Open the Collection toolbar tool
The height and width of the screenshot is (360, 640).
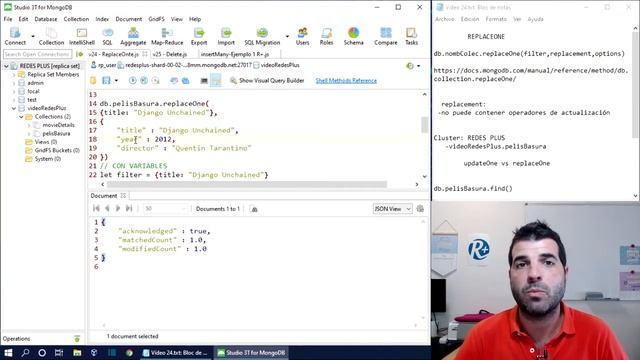[51, 36]
